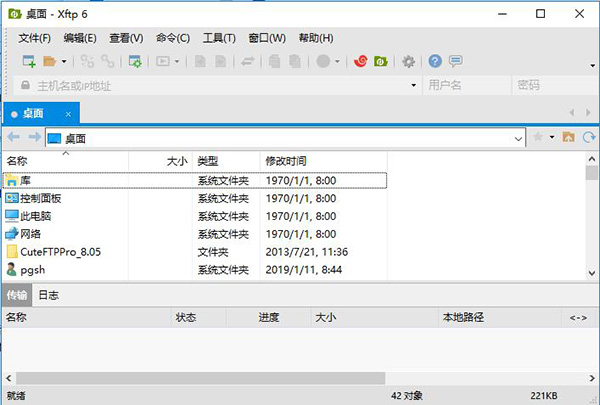Switch to the 日志 tab
Image resolution: width=600 pixels, height=405 pixels.
48,295
